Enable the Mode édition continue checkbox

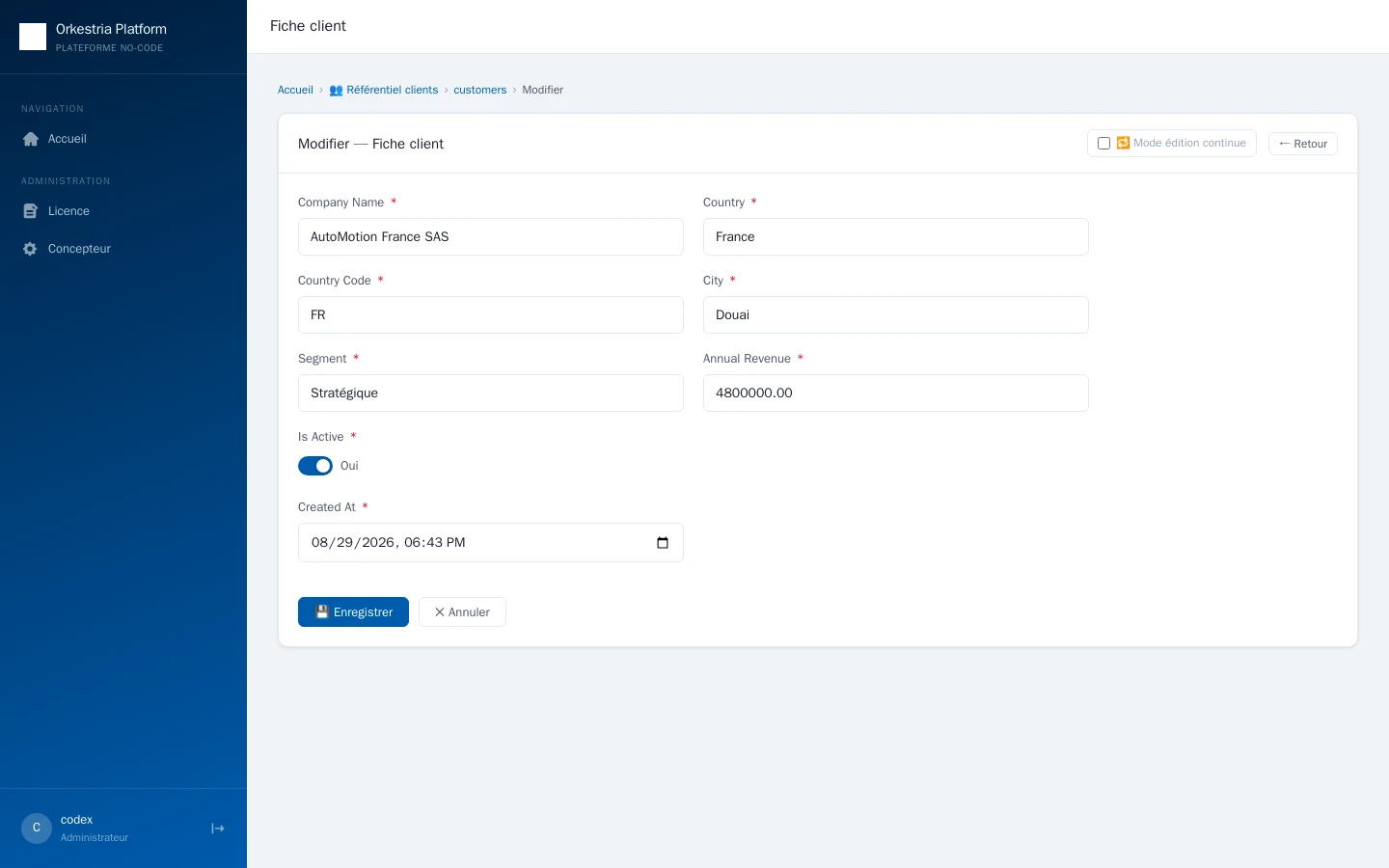pos(1103,144)
